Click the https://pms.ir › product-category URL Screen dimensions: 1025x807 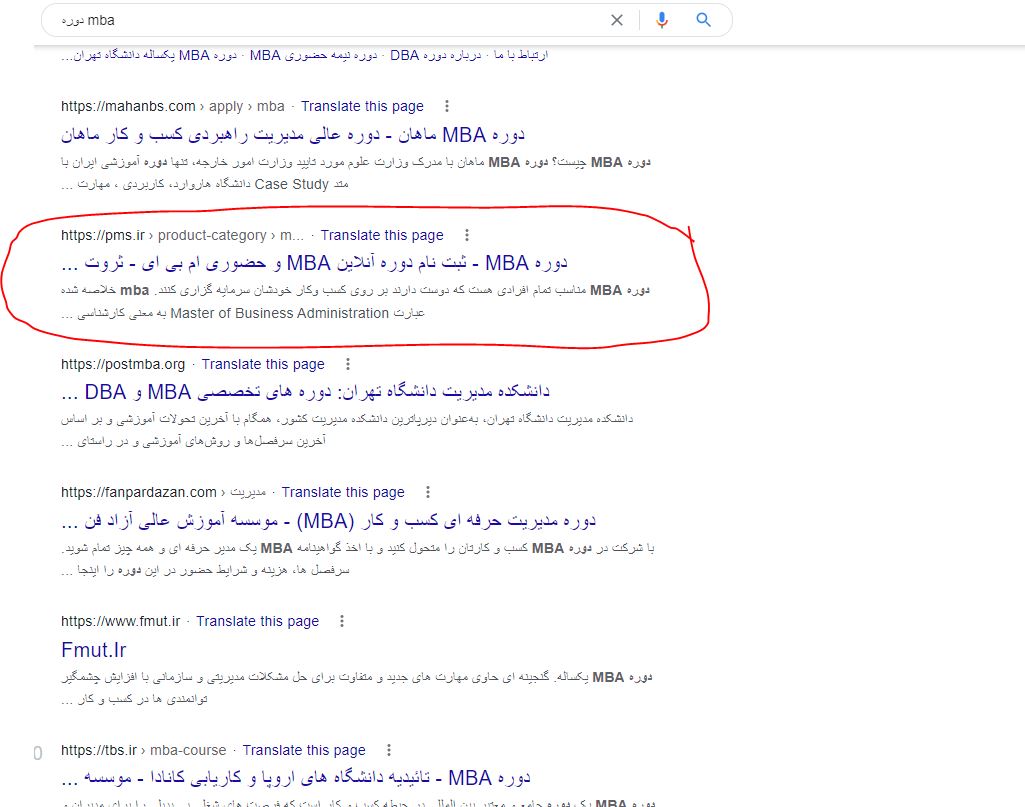(182, 235)
